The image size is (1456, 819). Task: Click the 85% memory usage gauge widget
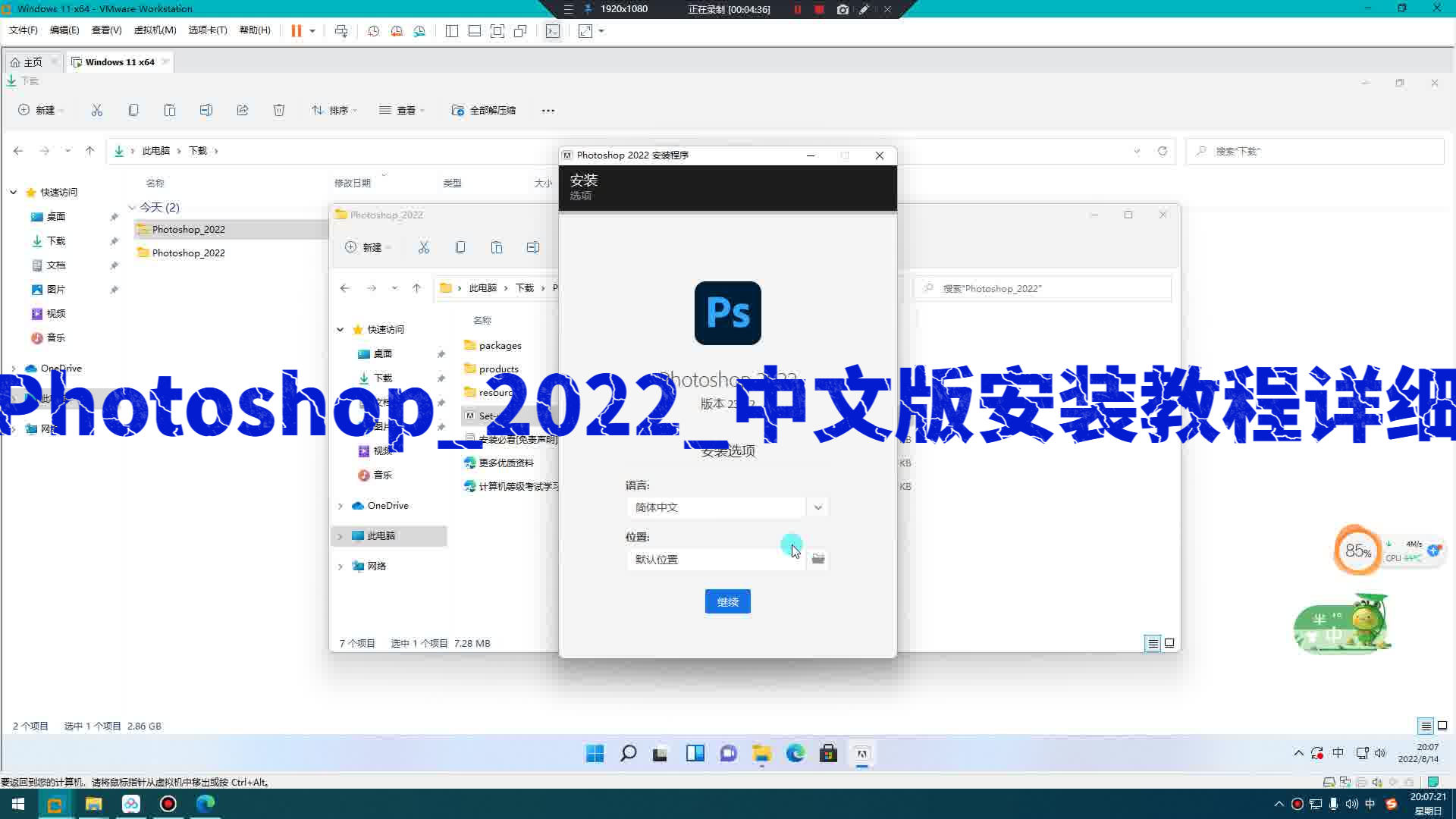point(1357,551)
